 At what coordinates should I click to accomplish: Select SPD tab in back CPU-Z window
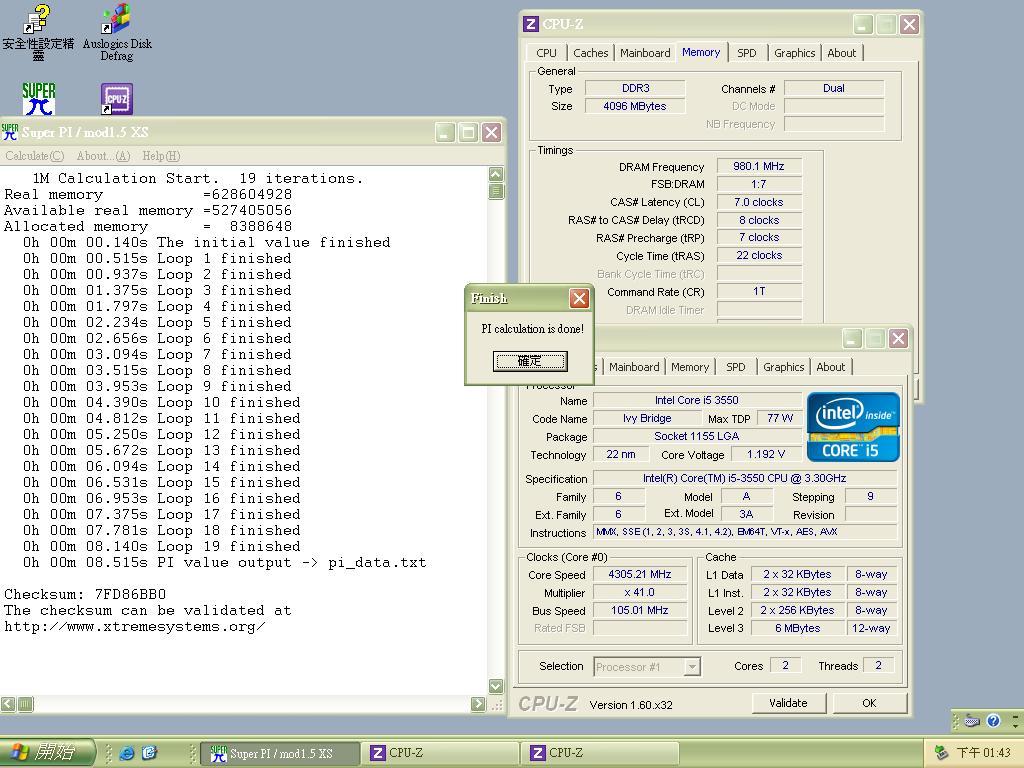(746, 53)
